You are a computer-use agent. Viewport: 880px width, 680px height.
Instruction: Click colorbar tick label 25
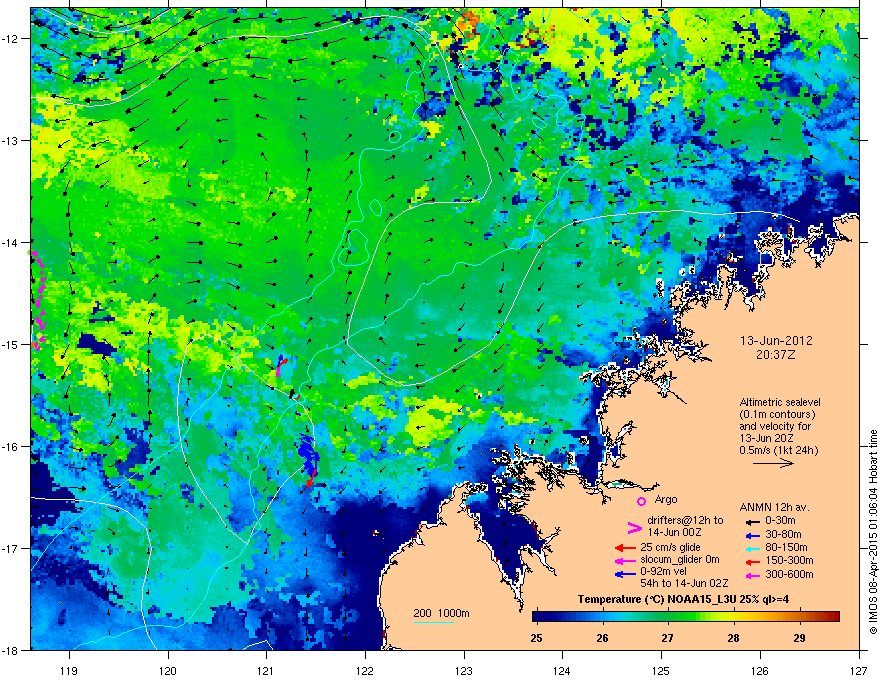[x=537, y=638]
